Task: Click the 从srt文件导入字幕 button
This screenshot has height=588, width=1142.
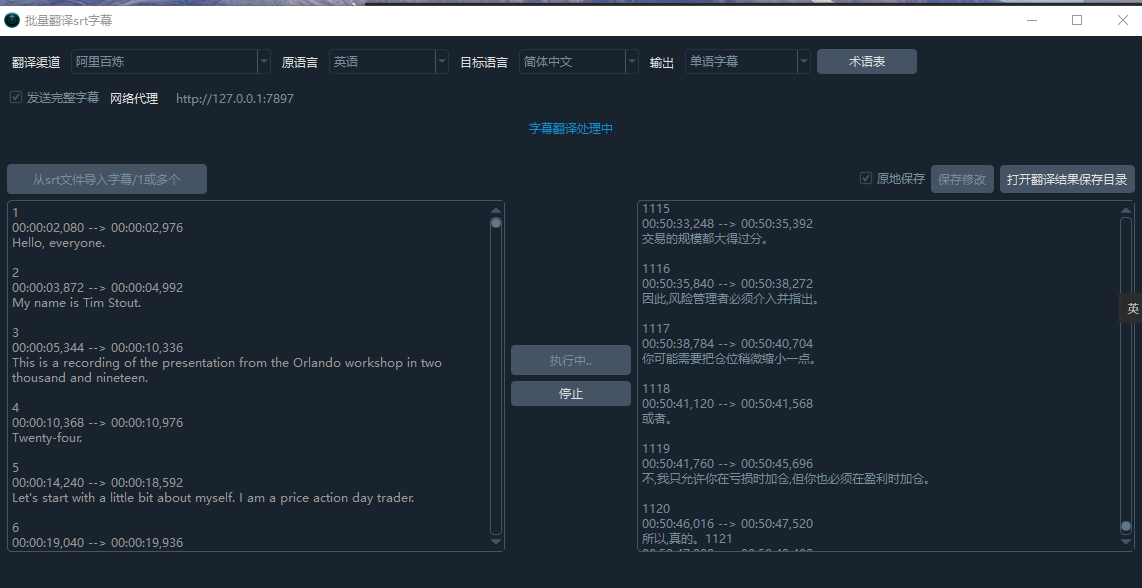Action: pyautogui.click(x=107, y=179)
